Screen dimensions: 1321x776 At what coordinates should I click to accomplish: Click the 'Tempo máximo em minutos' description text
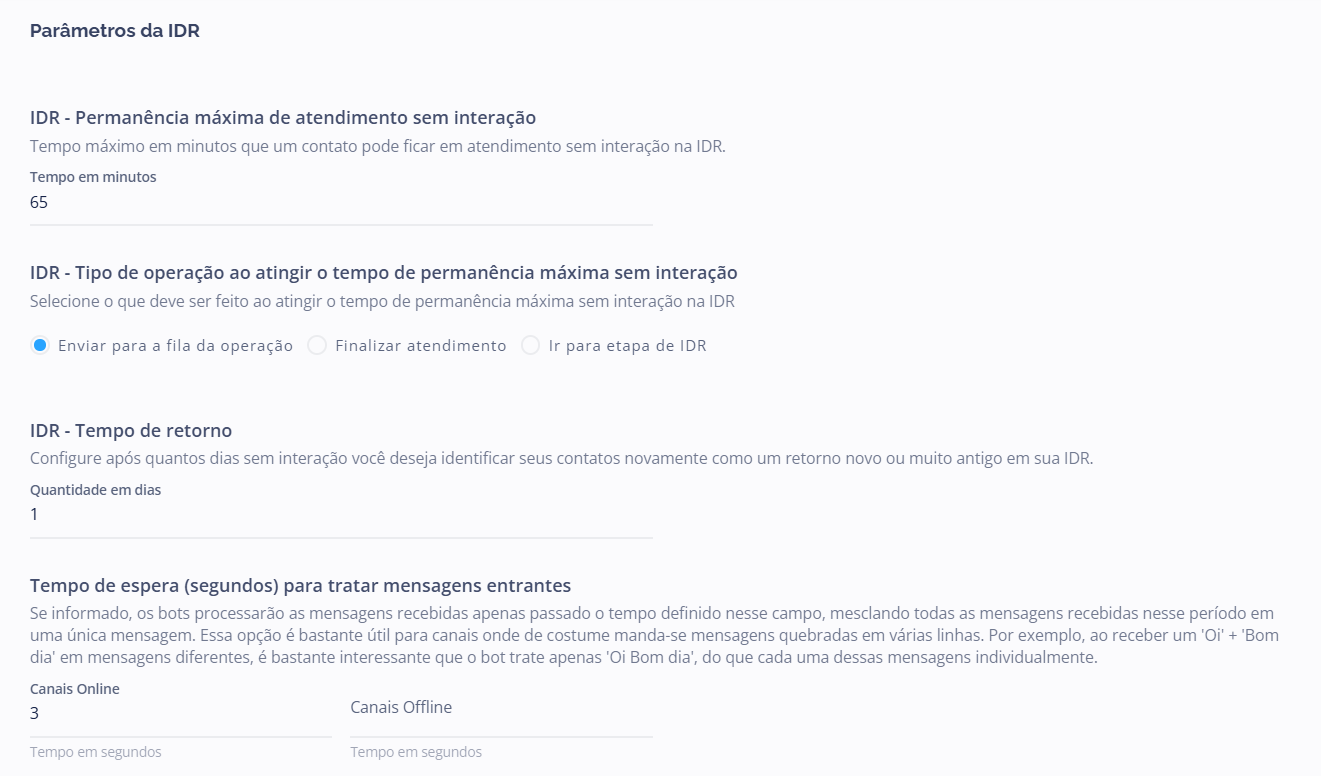[x=377, y=146]
